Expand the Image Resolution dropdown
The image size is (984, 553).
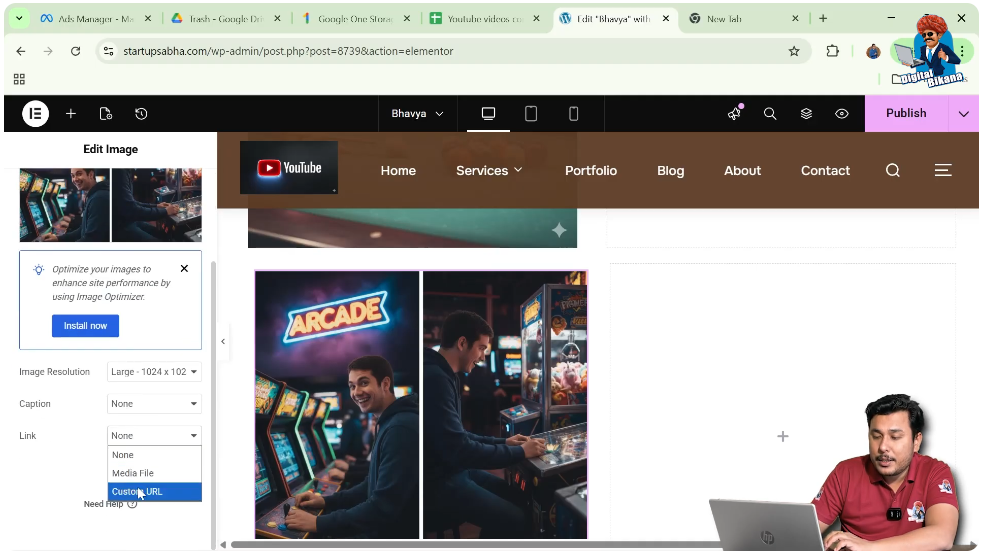154,372
